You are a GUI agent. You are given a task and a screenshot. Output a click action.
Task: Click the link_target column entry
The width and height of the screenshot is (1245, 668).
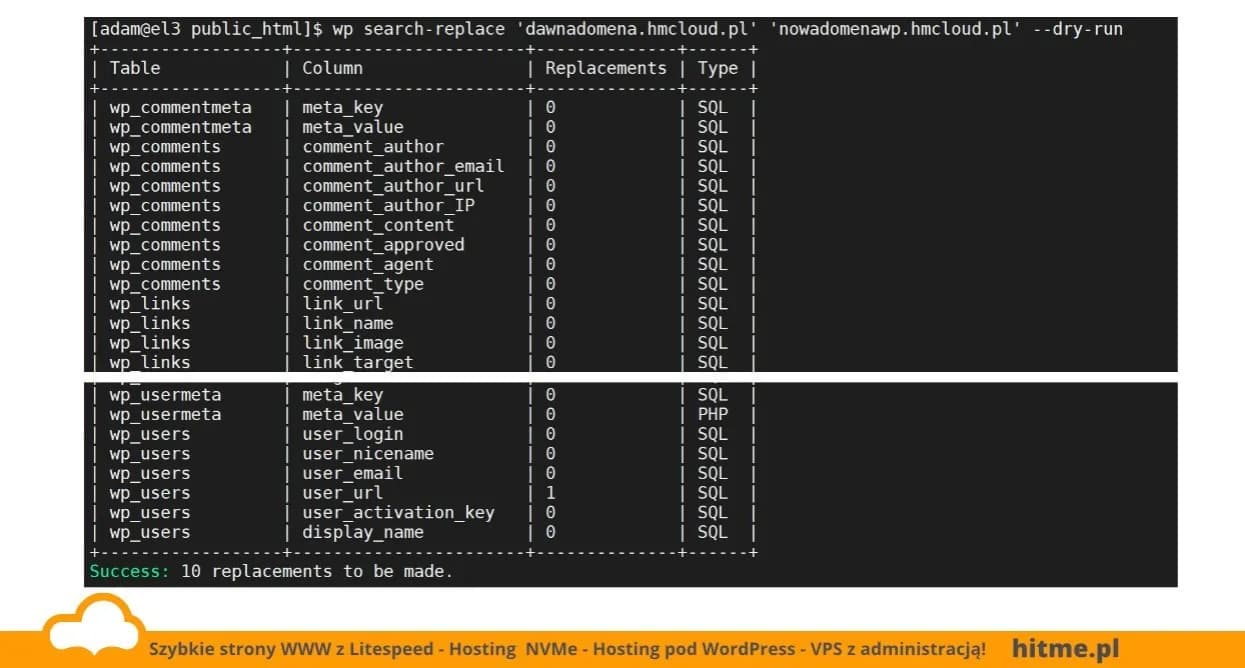coord(357,362)
